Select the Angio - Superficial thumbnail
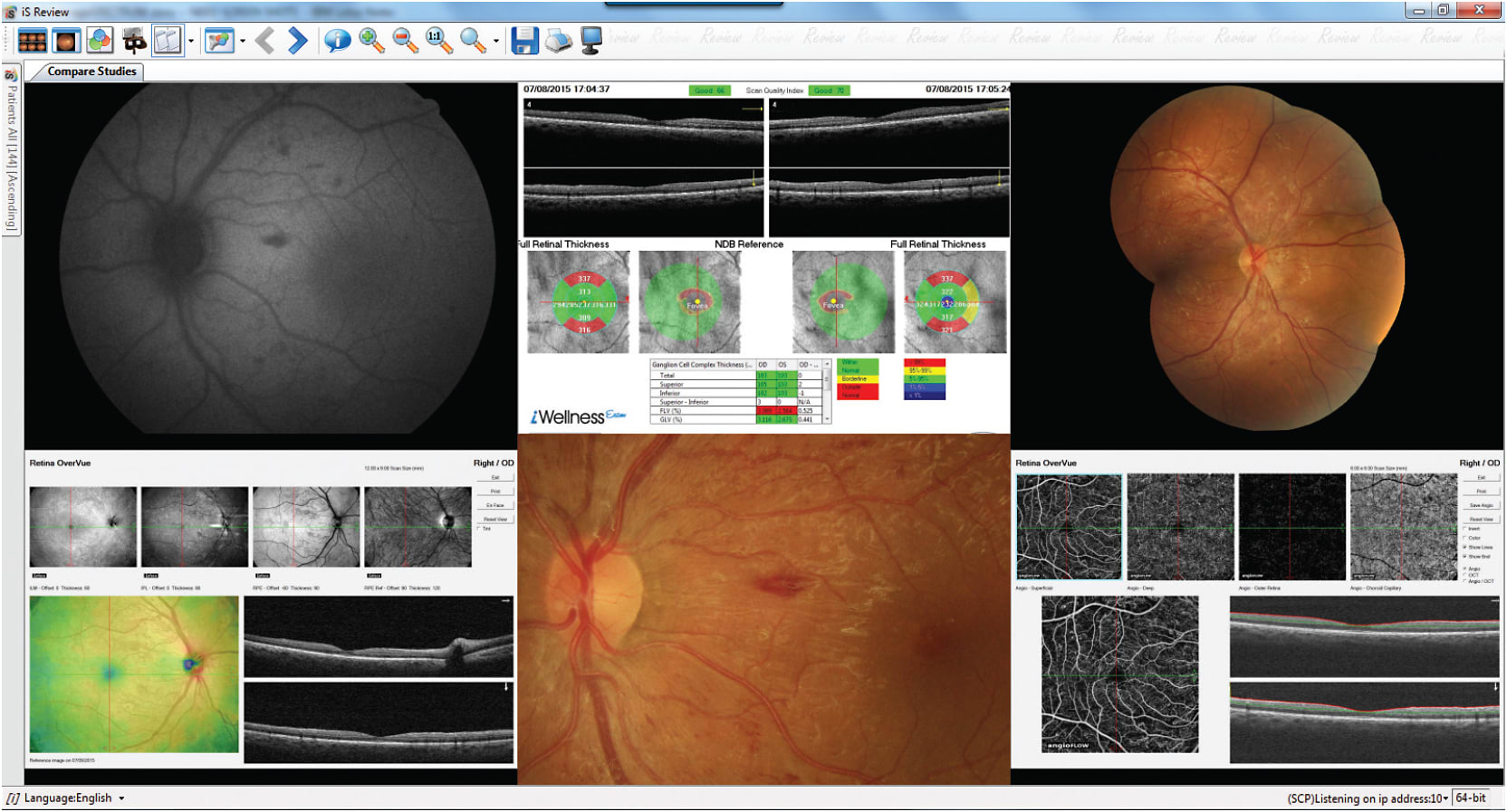 point(1069,527)
